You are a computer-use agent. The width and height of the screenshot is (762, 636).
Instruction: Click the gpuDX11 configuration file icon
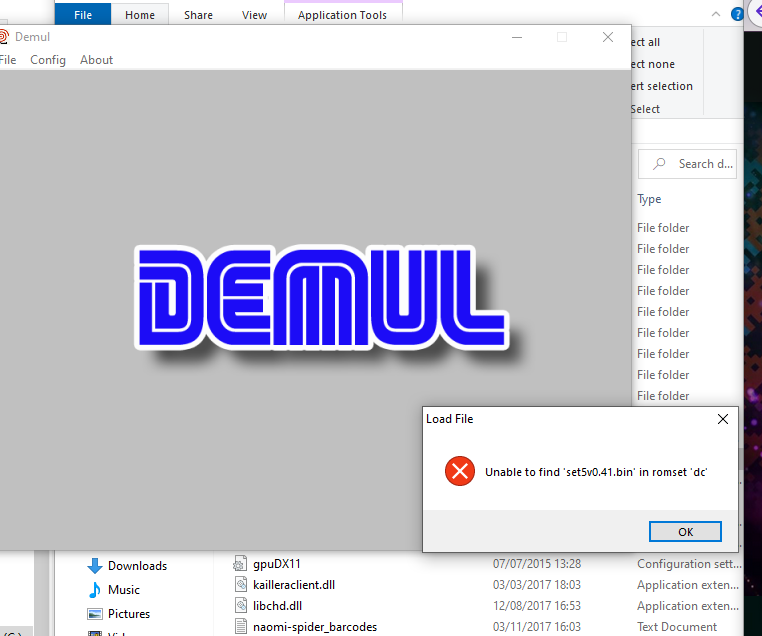click(240, 564)
